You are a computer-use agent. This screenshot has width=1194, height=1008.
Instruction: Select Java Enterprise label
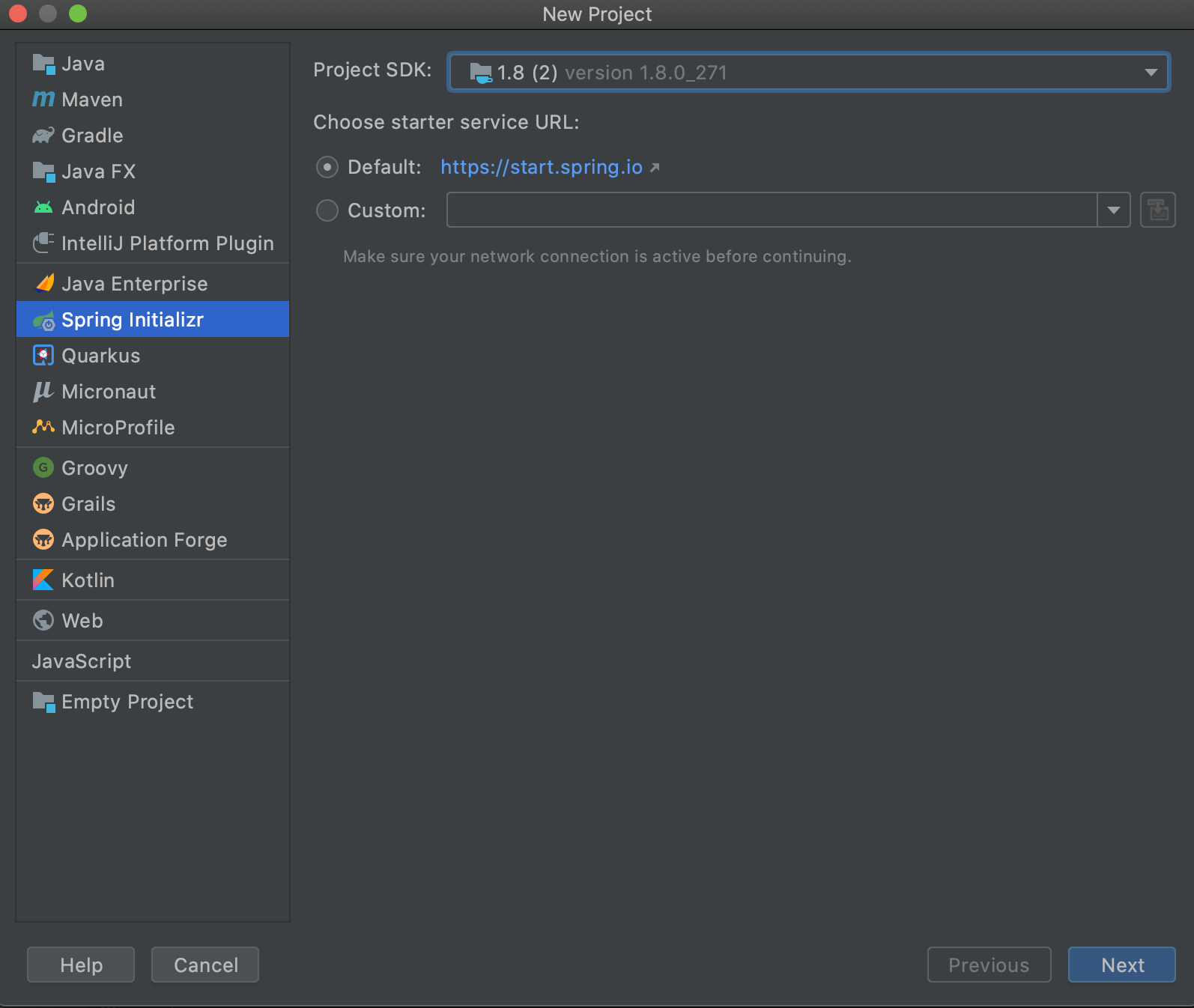135,284
